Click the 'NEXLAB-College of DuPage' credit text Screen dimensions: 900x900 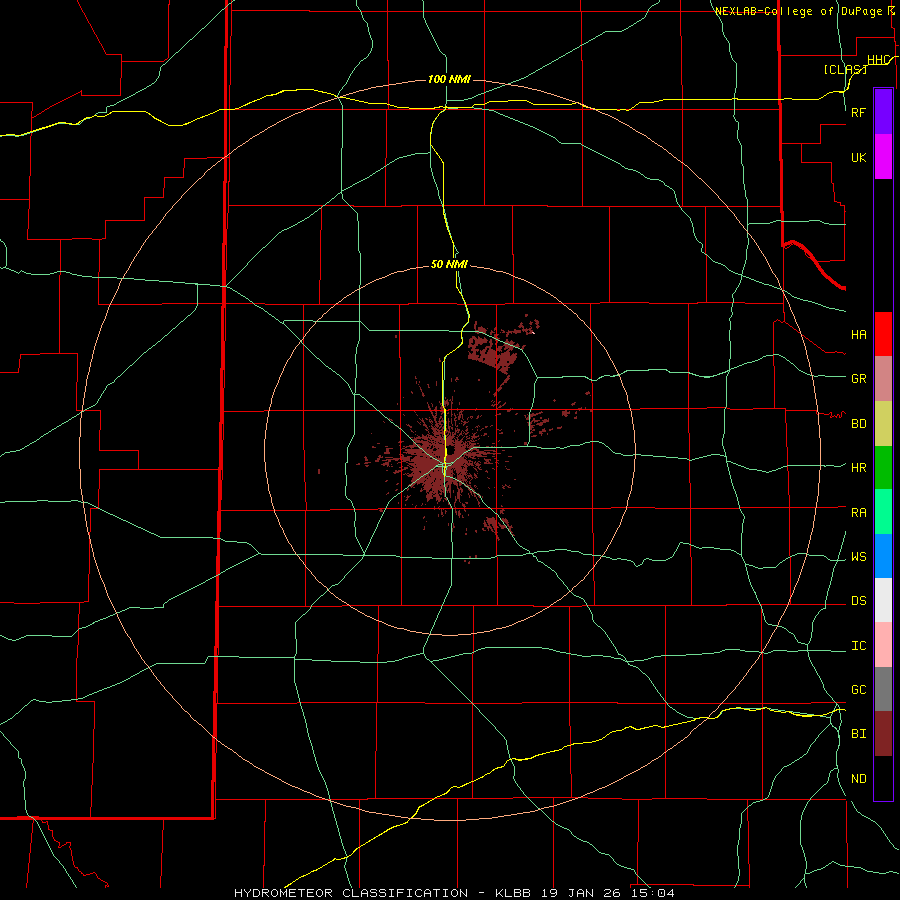[798, 11]
